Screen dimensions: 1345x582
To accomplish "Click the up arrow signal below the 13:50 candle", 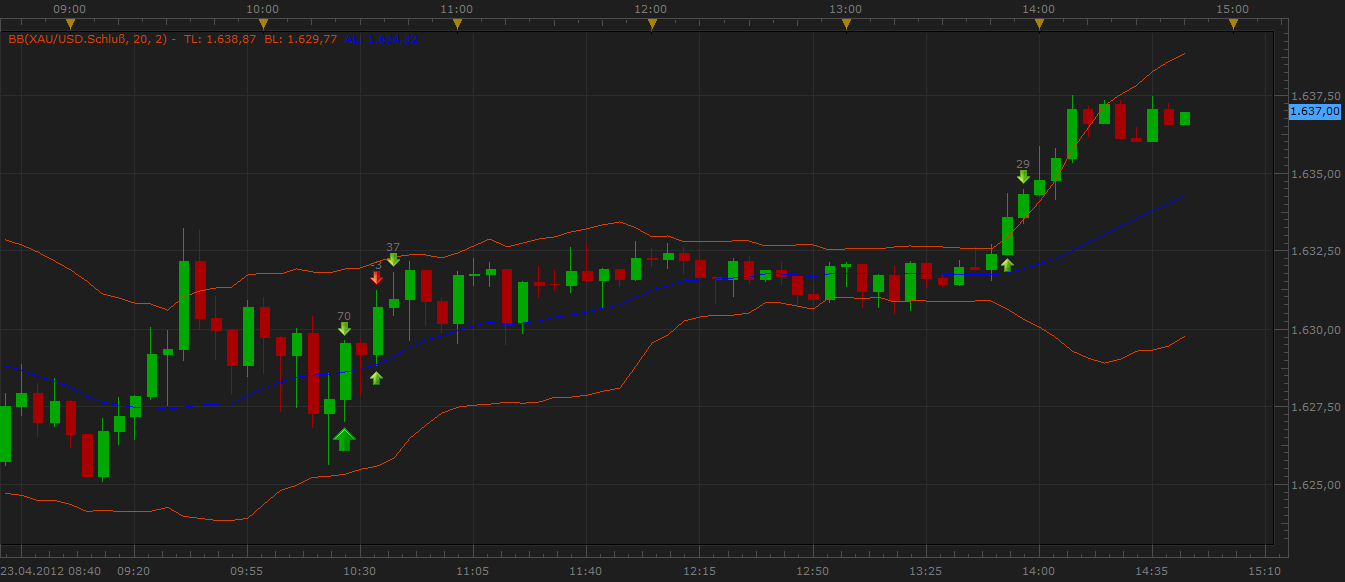I will 1007,265.
